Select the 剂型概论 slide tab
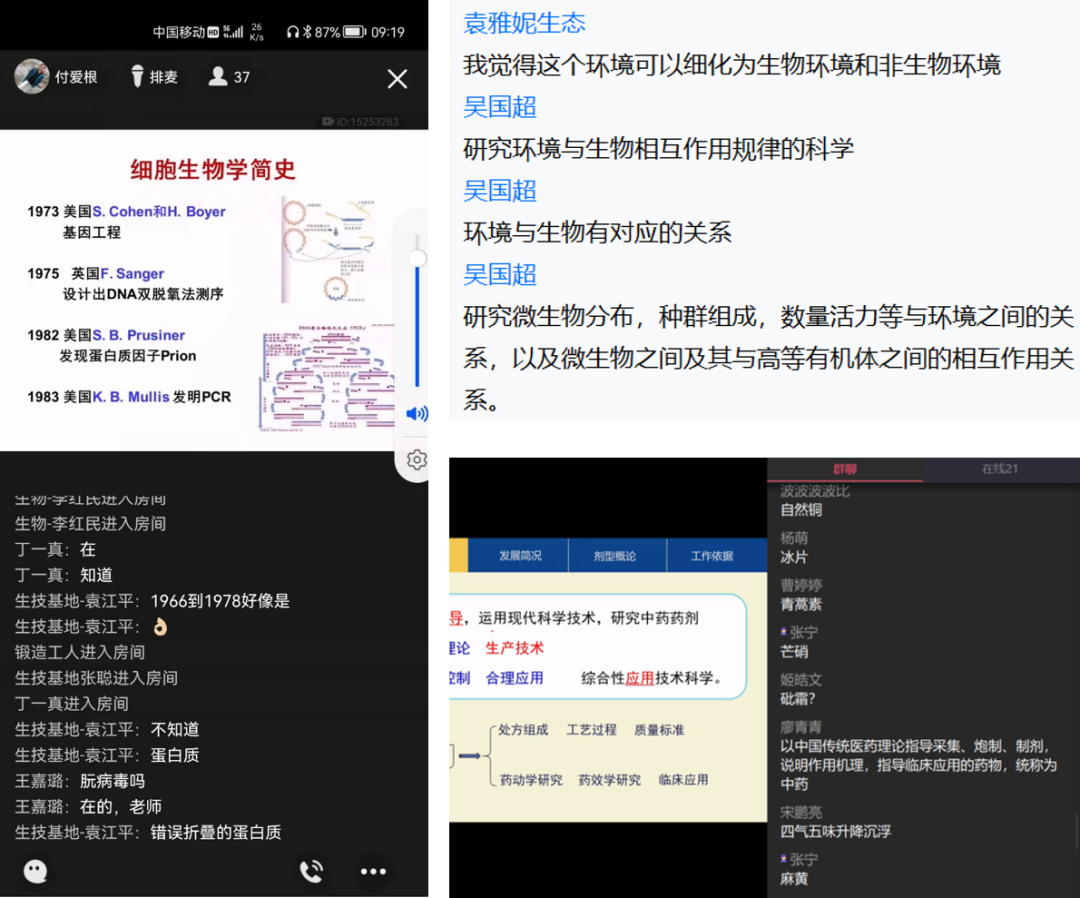 point(614,556)
